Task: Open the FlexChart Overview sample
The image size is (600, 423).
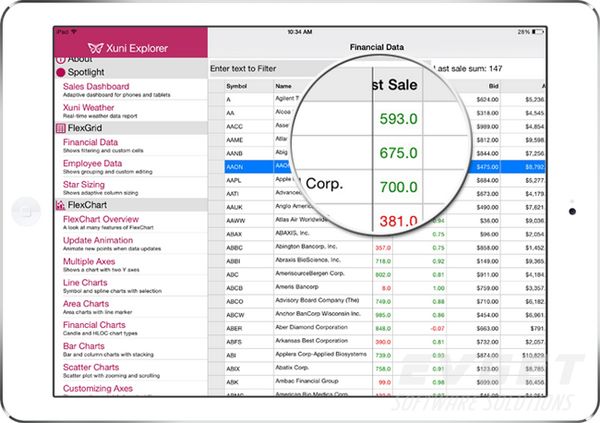Action: pyautogui.click(x=131, y=223)
